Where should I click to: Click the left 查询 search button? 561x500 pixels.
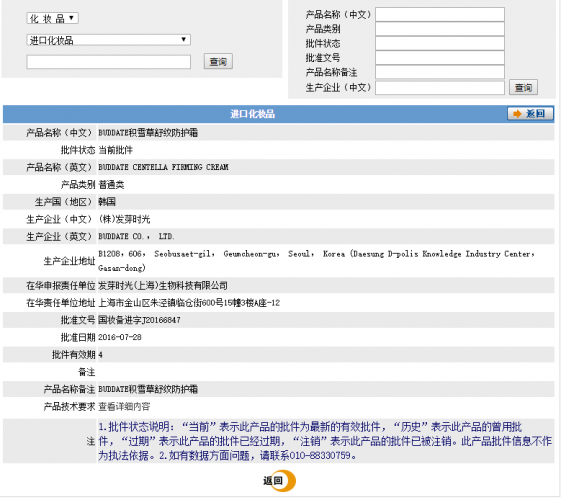(218, 62)
